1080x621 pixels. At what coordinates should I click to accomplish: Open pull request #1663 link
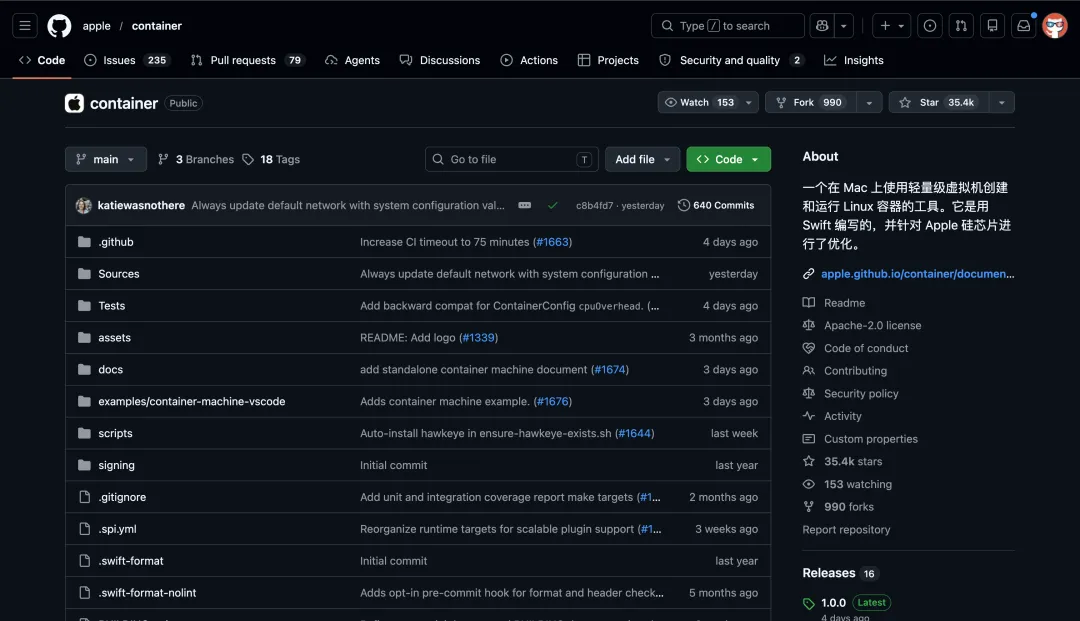(x=552, y=242)
